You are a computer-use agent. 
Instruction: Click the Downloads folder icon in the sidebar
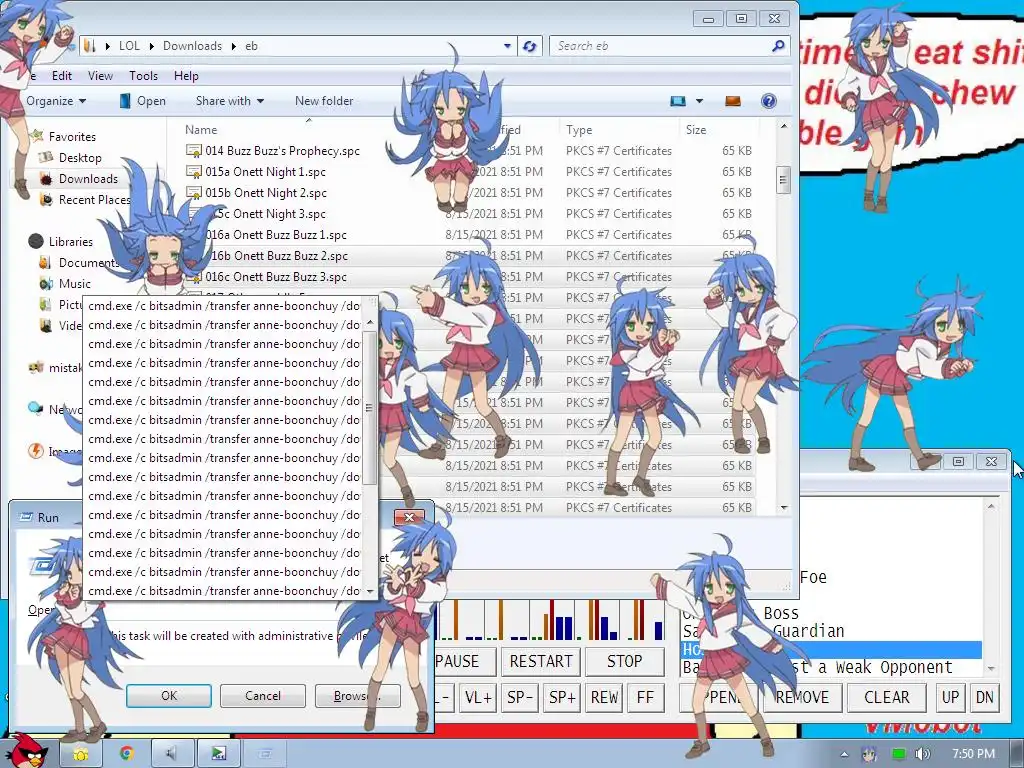[46, 178]
